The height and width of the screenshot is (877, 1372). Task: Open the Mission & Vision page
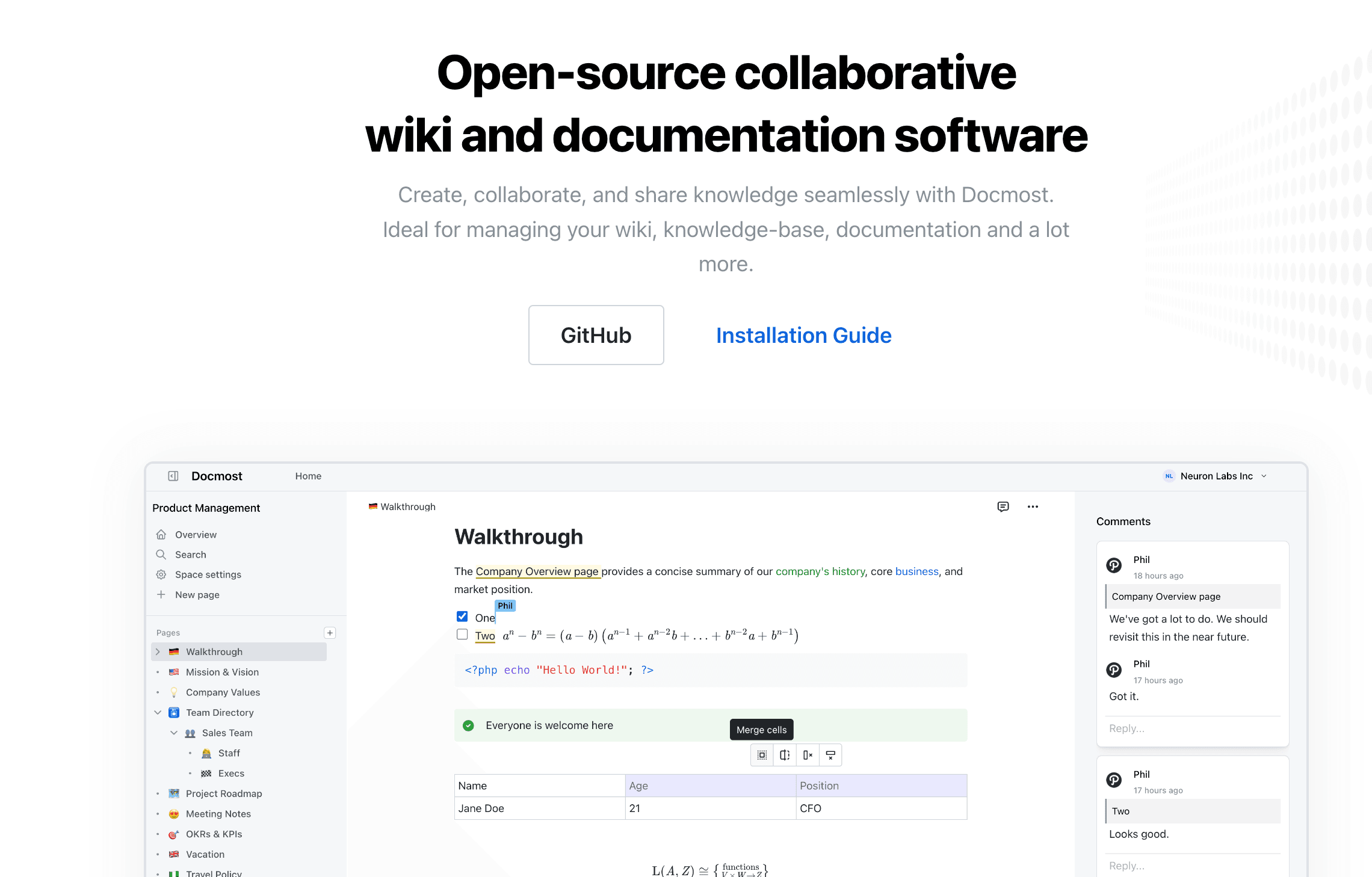click(x=222, y=672)
